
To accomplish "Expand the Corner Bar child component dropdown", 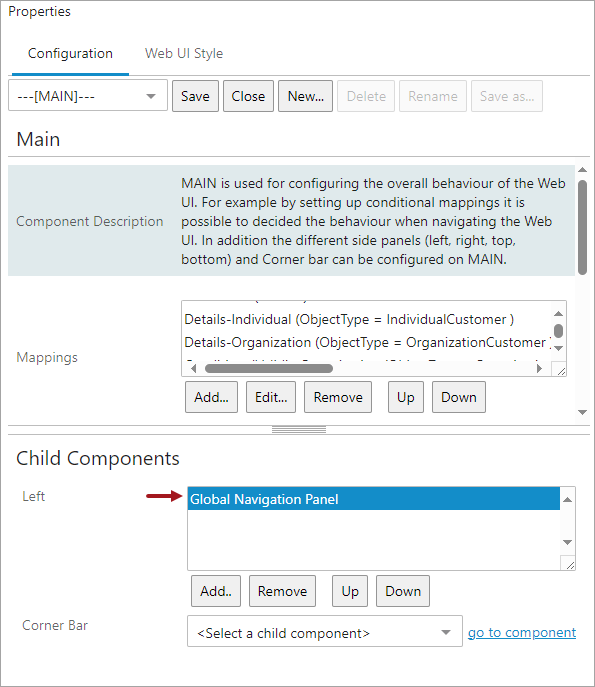I will tap(325, 631).
